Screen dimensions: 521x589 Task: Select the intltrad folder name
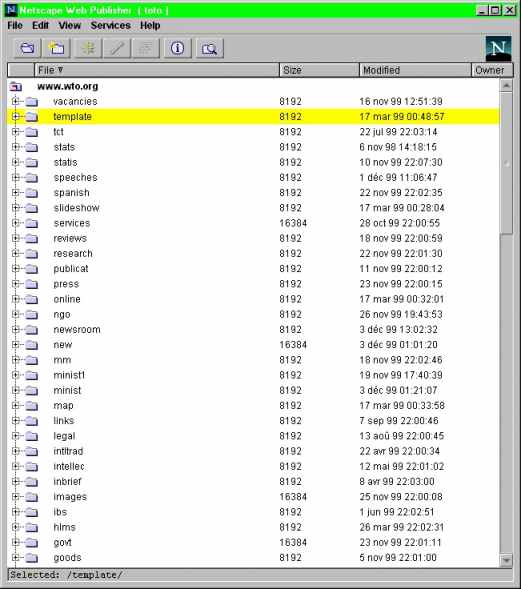pyautogui.click(x=68, y=451)
